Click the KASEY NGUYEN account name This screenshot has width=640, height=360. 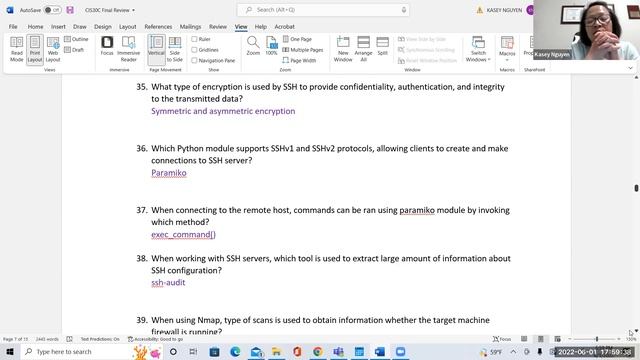[x=504, y=10]
